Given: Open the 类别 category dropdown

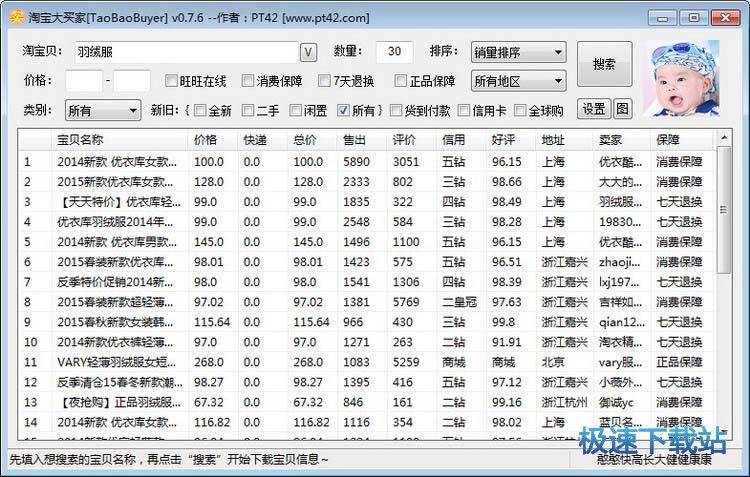Looking at the screenshot, I should [103, 110].
